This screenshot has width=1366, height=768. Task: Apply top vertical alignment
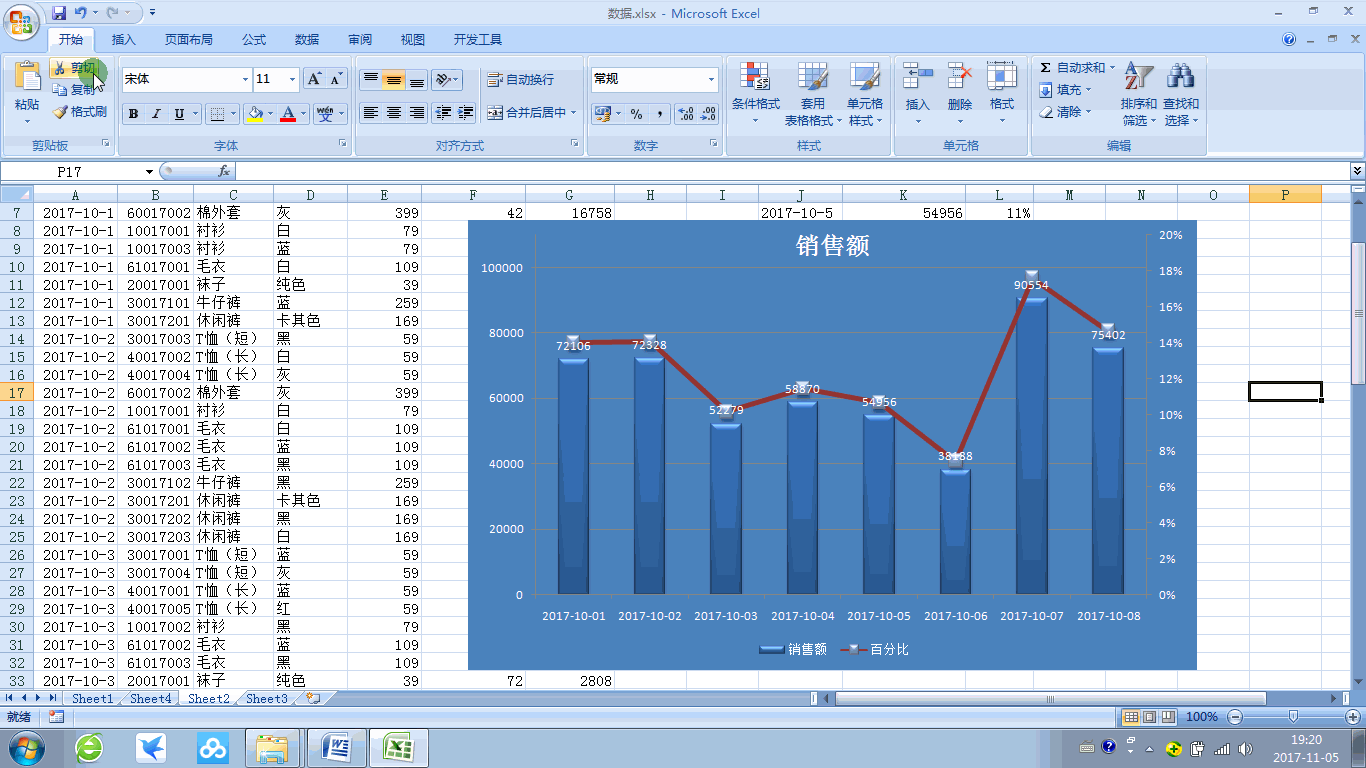(x=370, y=79)
